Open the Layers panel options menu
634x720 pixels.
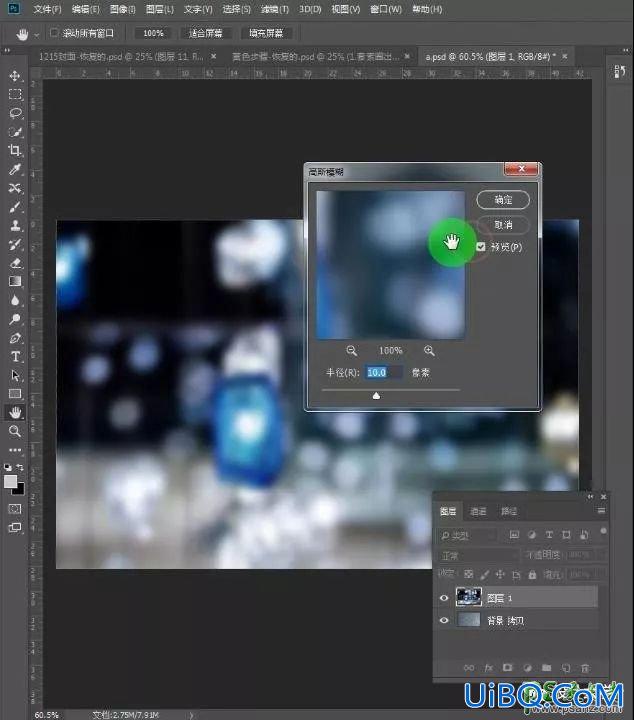tap(601, 511)
